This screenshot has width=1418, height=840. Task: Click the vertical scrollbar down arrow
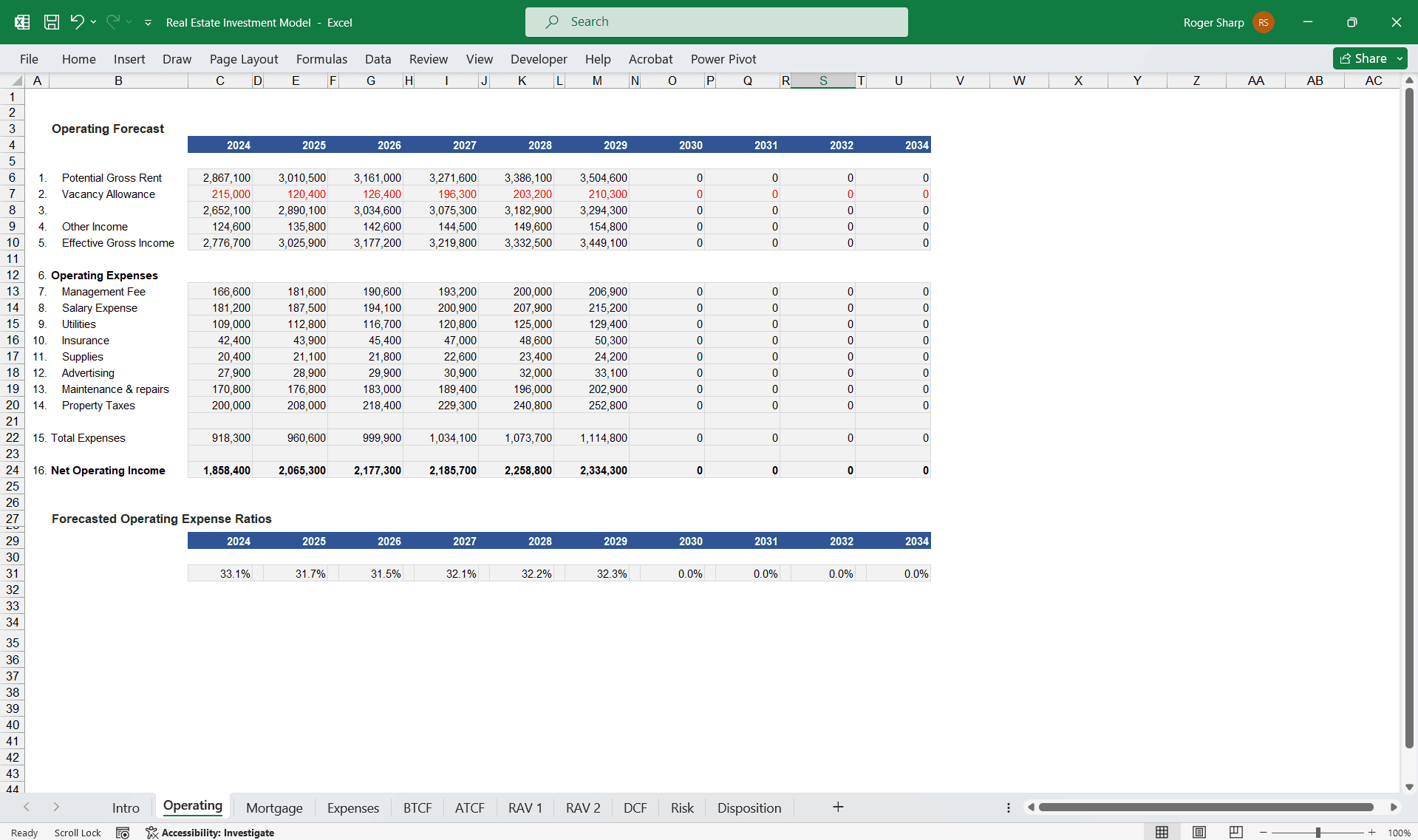[x=1409, y=788]
